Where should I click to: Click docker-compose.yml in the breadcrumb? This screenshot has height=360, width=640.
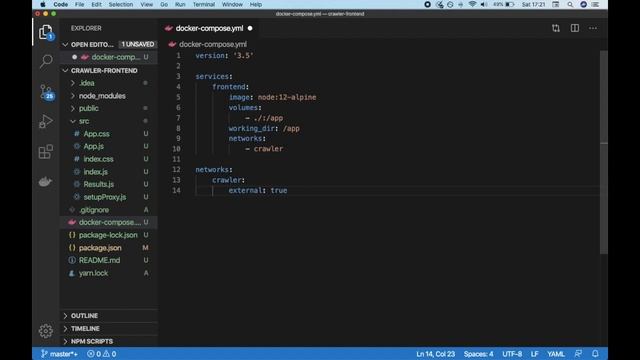[213, 44]
